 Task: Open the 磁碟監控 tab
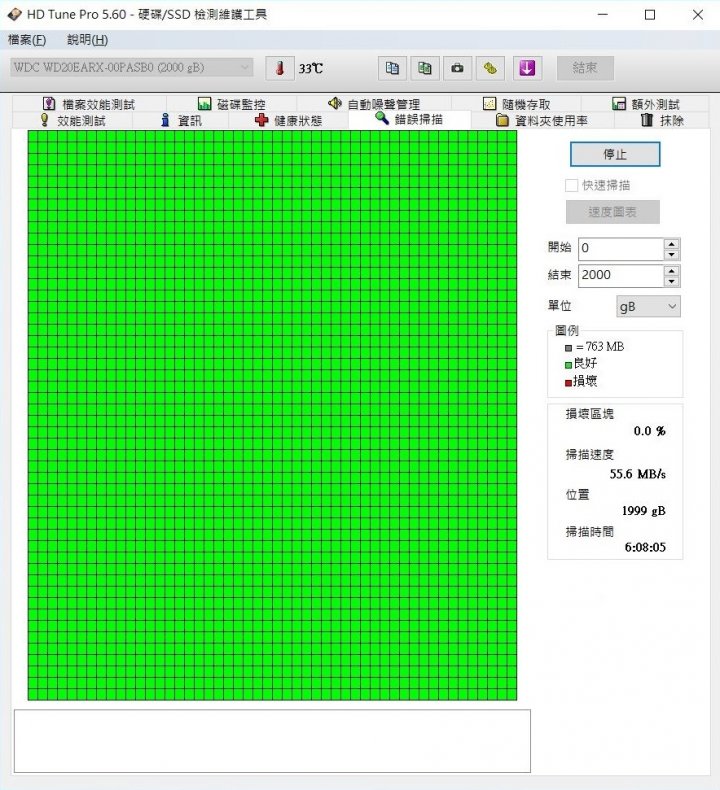[x=232, y=104]
